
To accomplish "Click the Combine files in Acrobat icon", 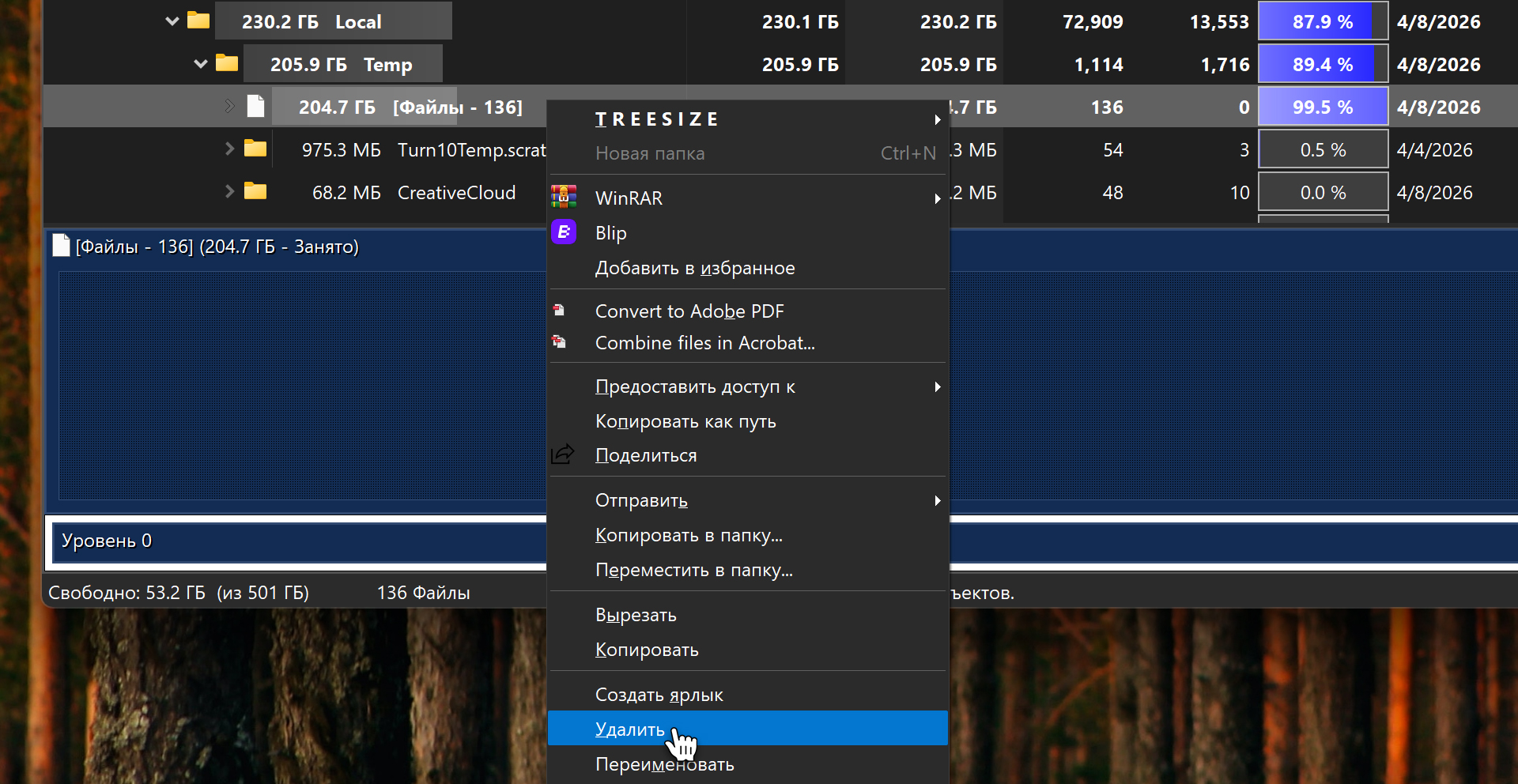I will pyautogui.click(x=559, y=342).
